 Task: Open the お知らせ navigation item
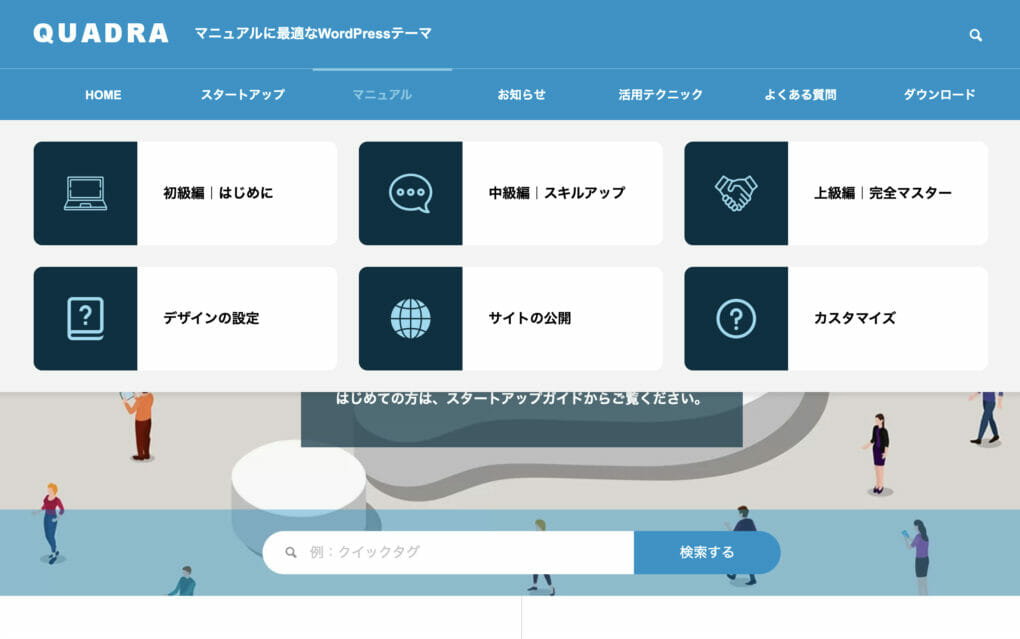click(x=521, y=94)
